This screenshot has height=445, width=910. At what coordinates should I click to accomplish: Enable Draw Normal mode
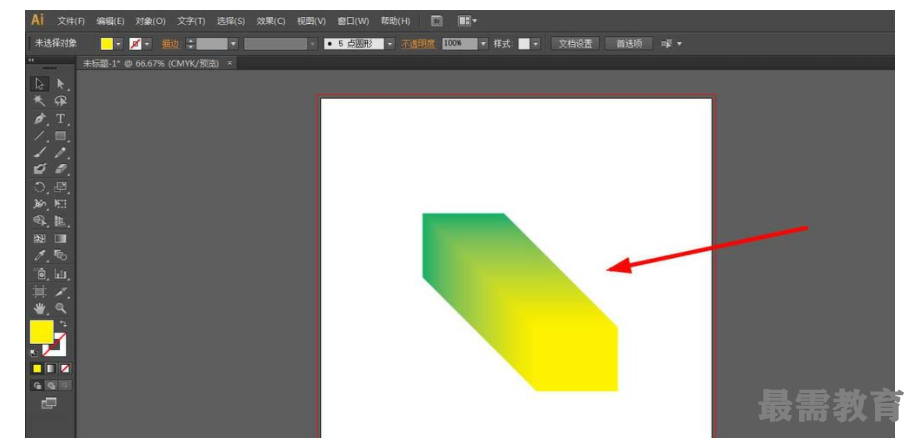(x=37, y=385)
